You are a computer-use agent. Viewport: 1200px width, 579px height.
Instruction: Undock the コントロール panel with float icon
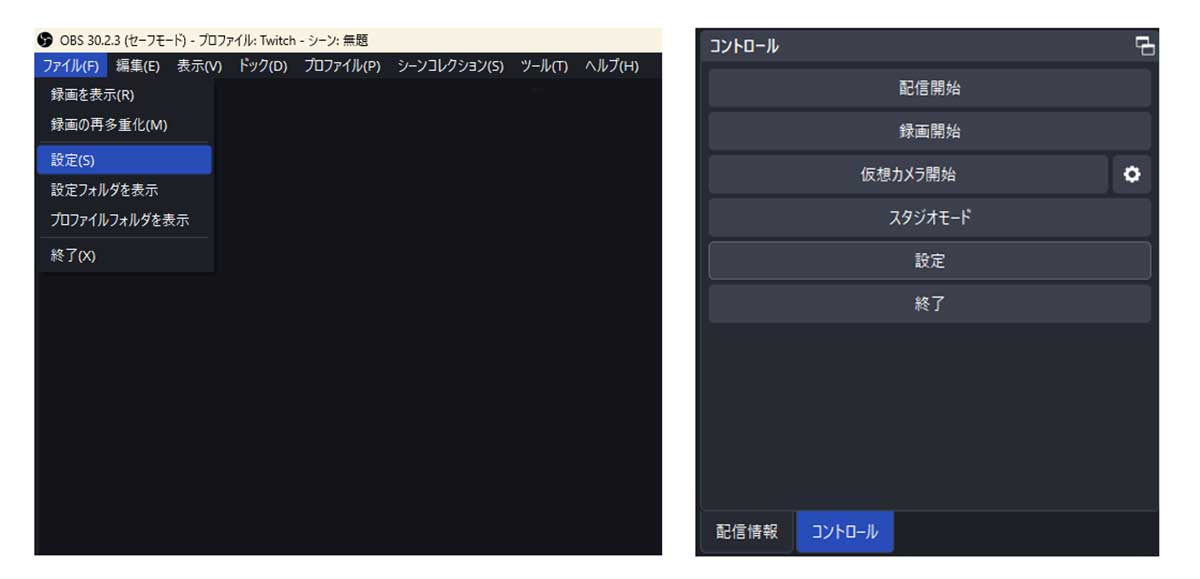pos(1144,46)
